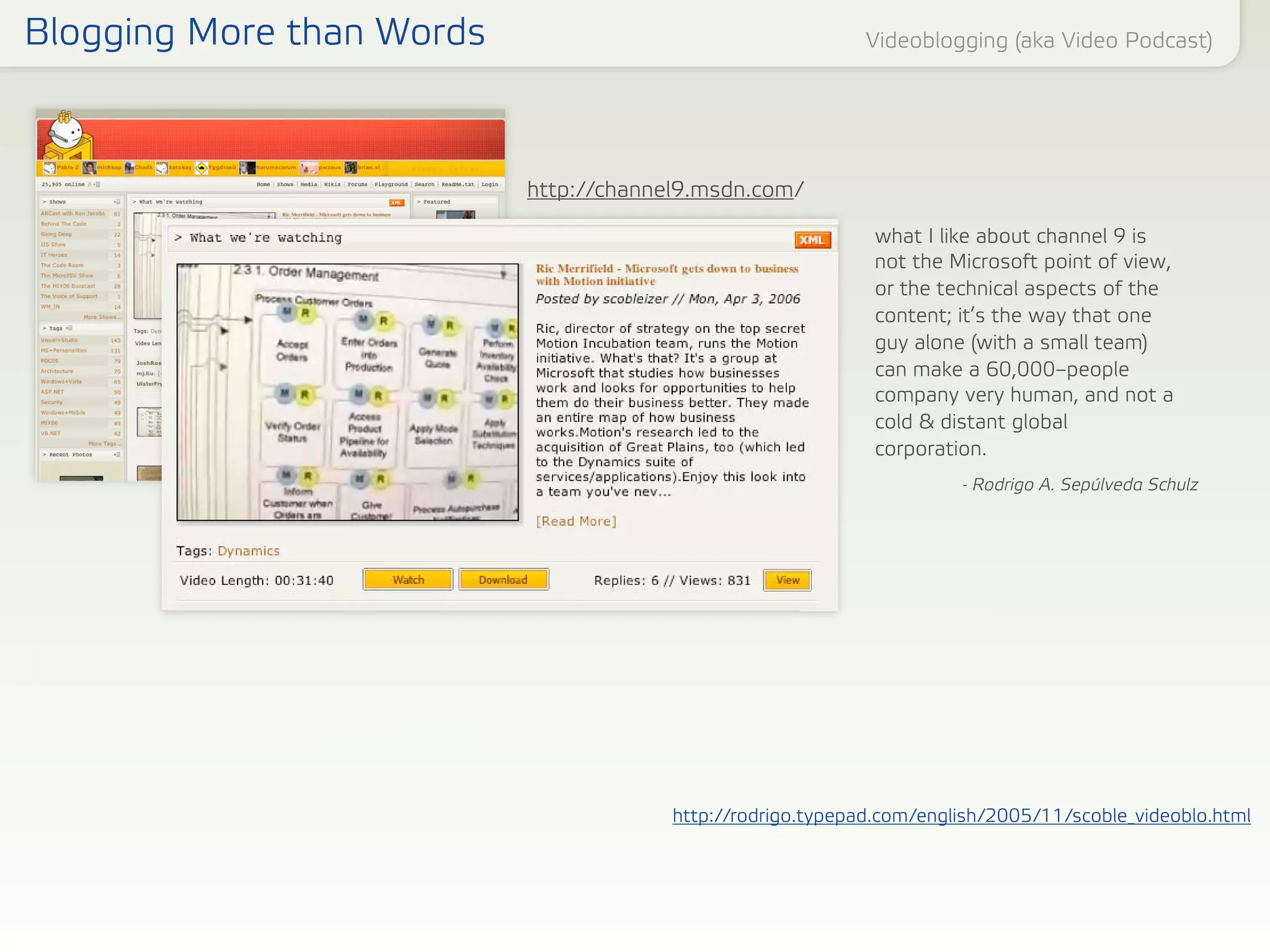This screenshot has width=1270, height=952.
Task: Click 'Replies: 6 // Views: 831' text
Action: (x=672, y=581)
